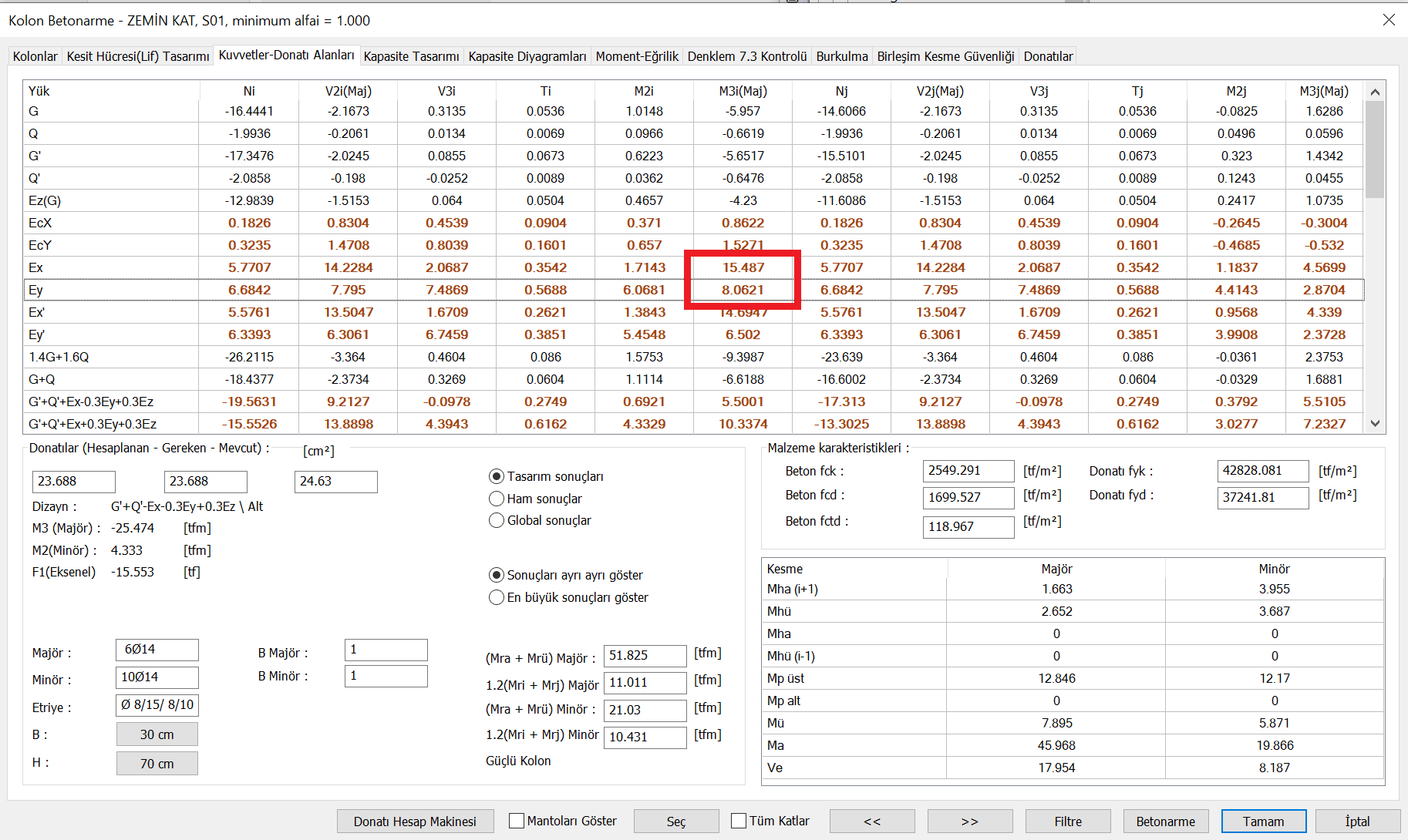Click the Ve Majör value 17.954

(x=1056, y=768)
